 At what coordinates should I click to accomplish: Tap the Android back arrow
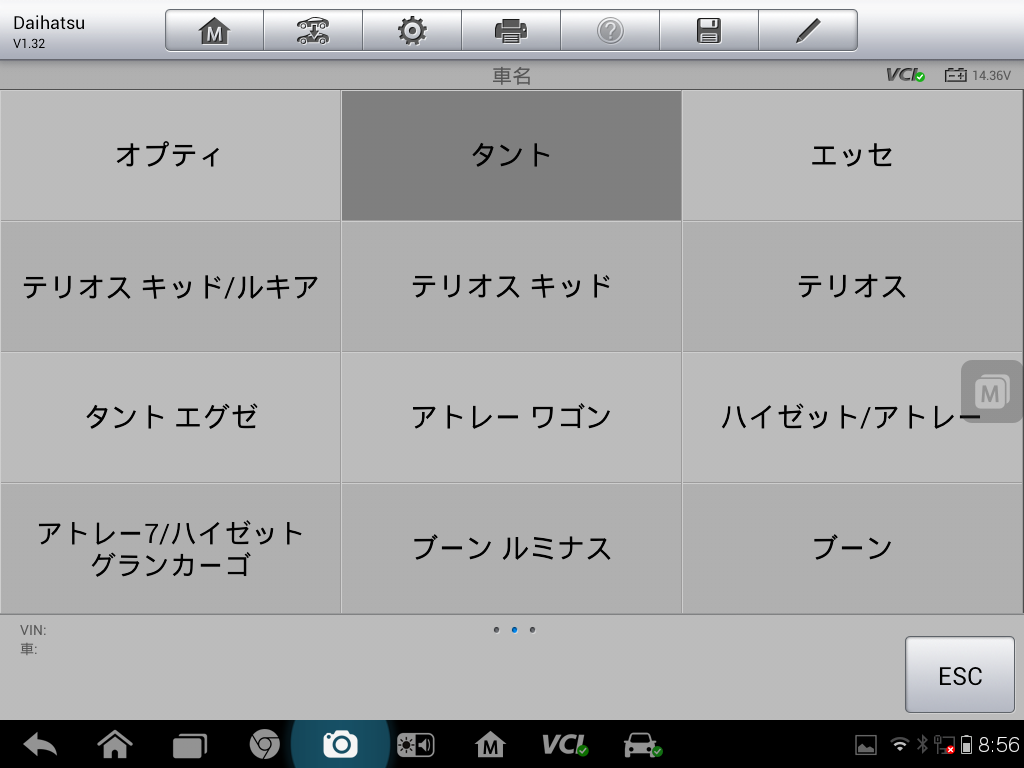[40, 744]
